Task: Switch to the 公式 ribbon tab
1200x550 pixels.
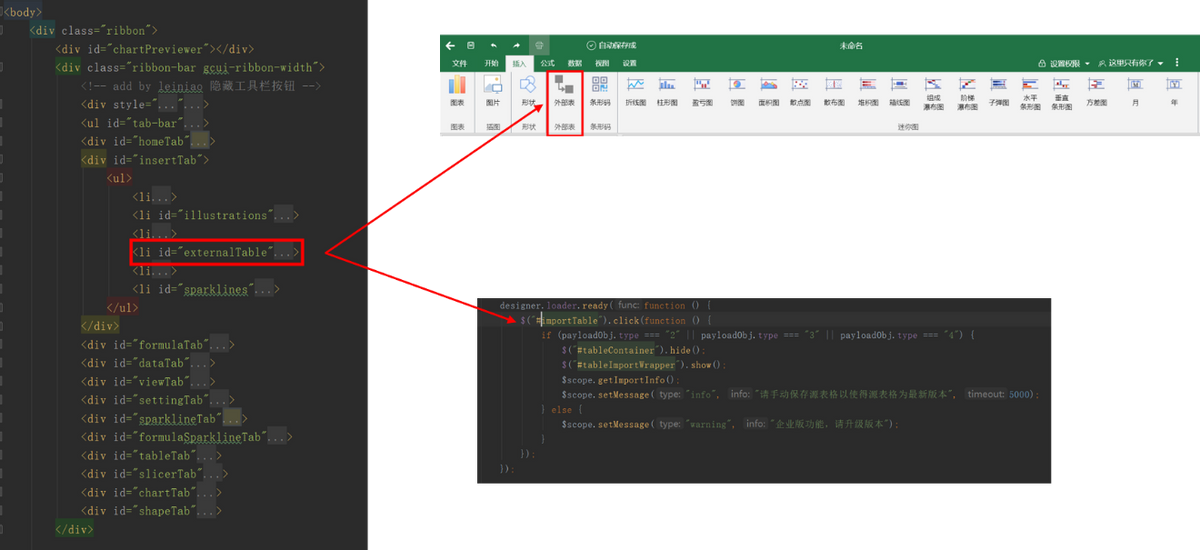Action: 547,62
